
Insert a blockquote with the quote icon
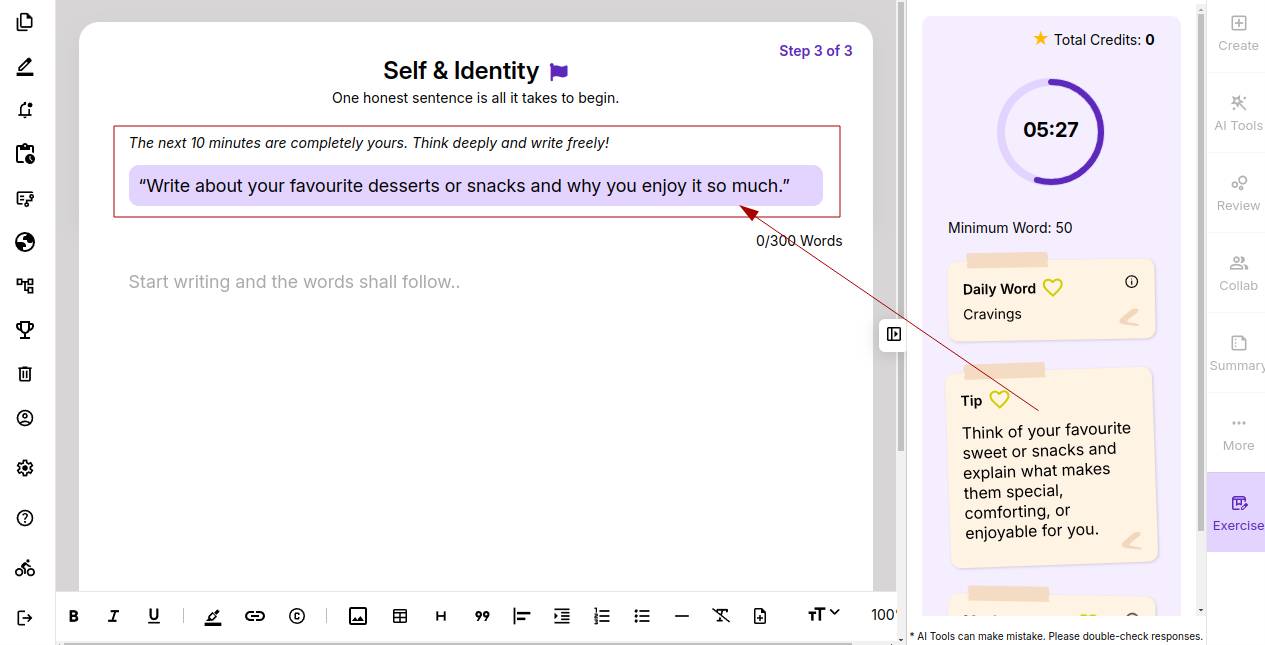(x=482, y=616)
